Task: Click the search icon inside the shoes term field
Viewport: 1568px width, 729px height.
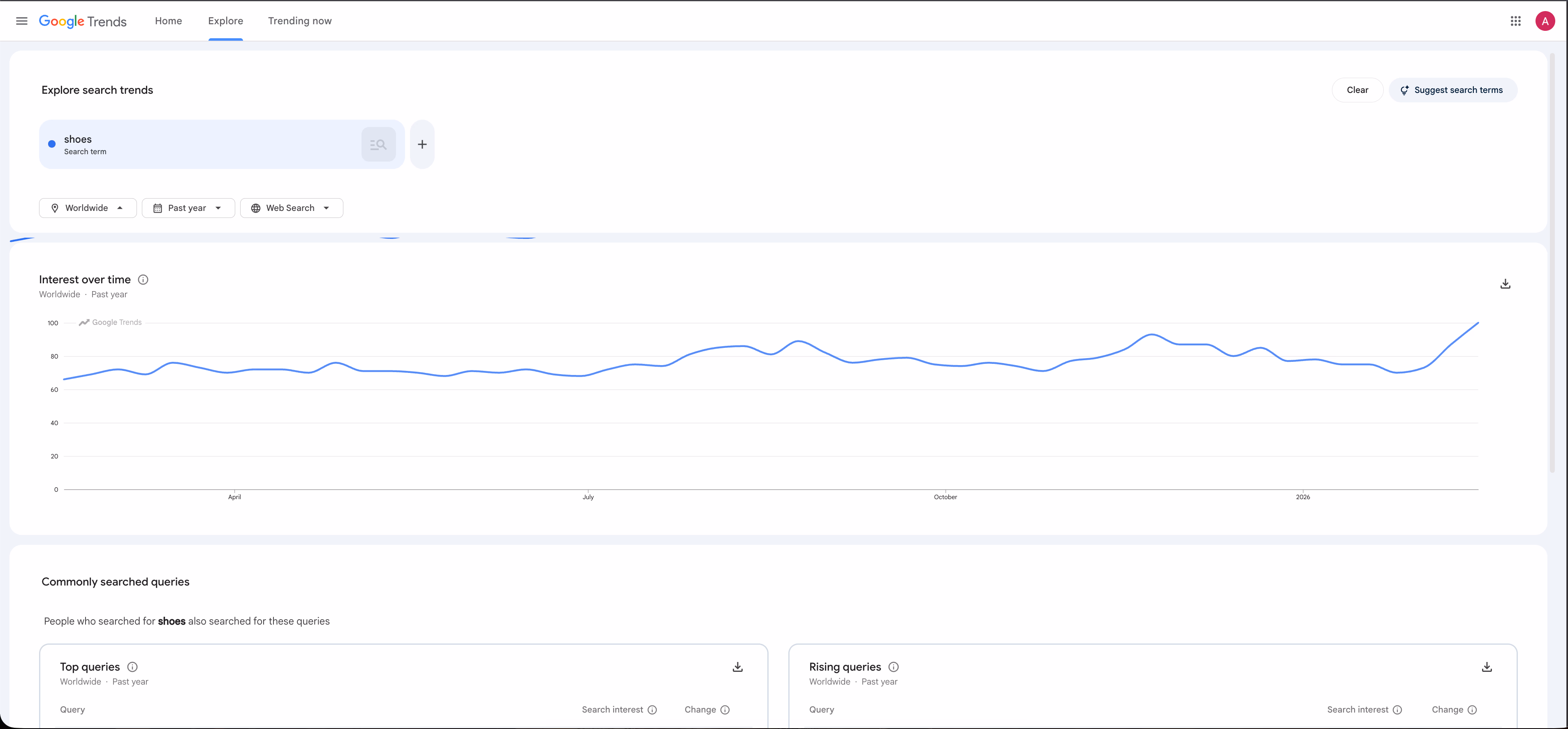Action: coord(378,143)
